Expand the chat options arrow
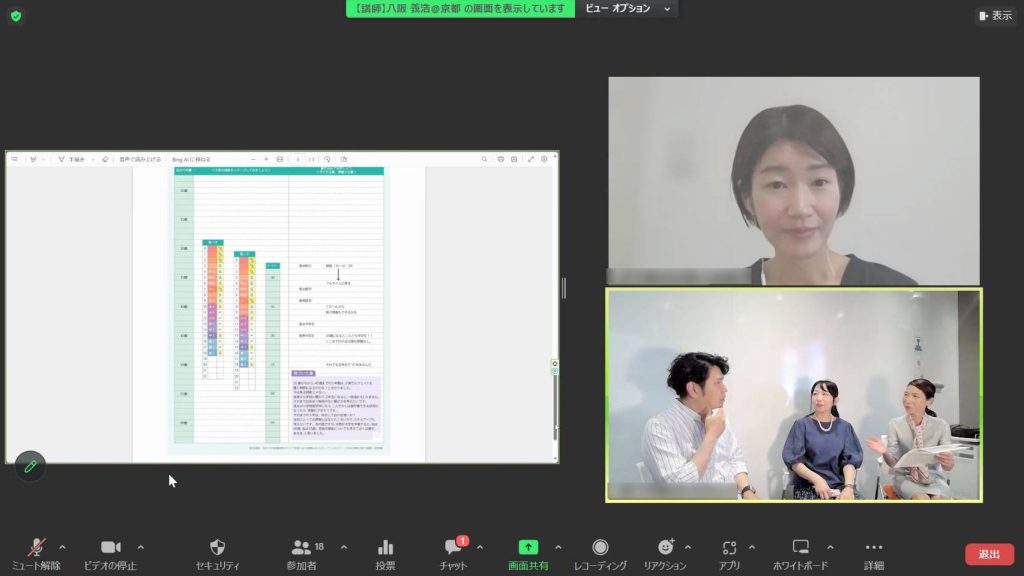 coord(480,547)
